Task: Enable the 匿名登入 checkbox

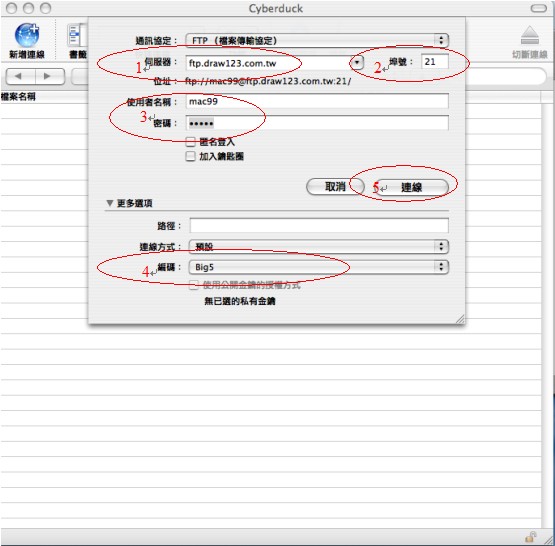Action: pos(190,142)
